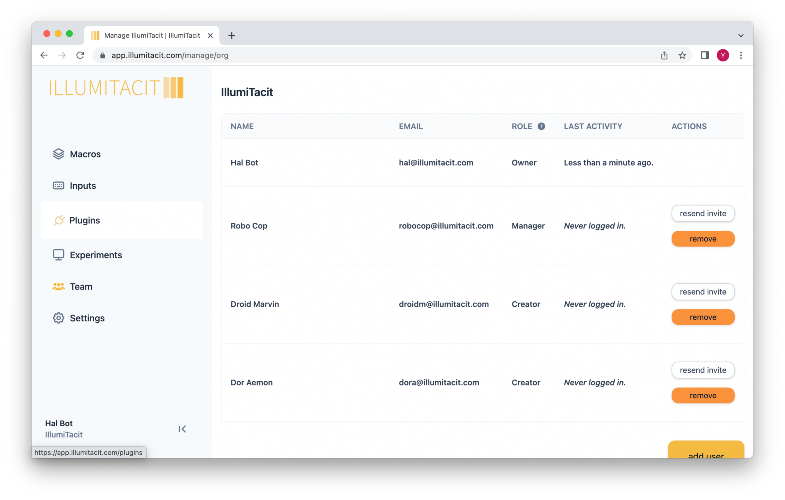Image resolution: width=785 pixels, height=500 pixels.
Task: Close the Manage IllumiTacit tab
Action: coord(210,36)
